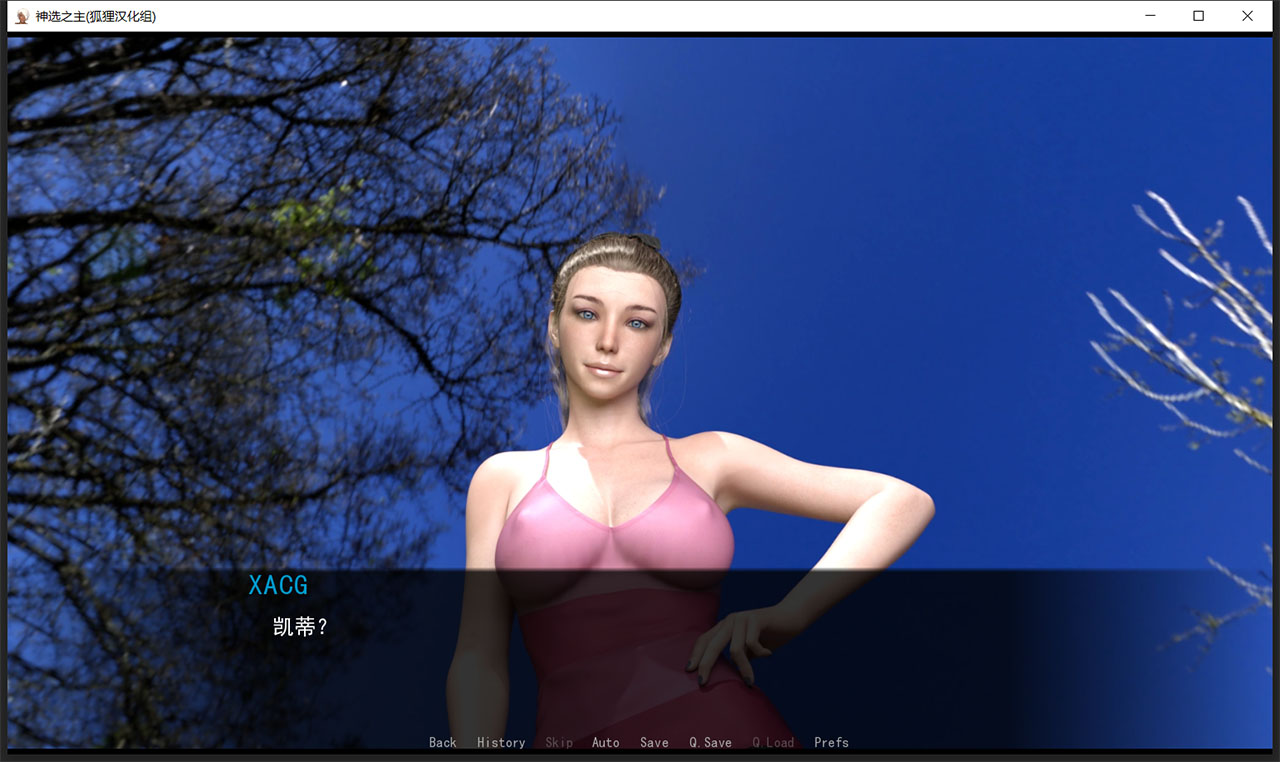Toggle Skip mode in quick menu
This screenshot has width=1280, height=762.
[559, 742]
